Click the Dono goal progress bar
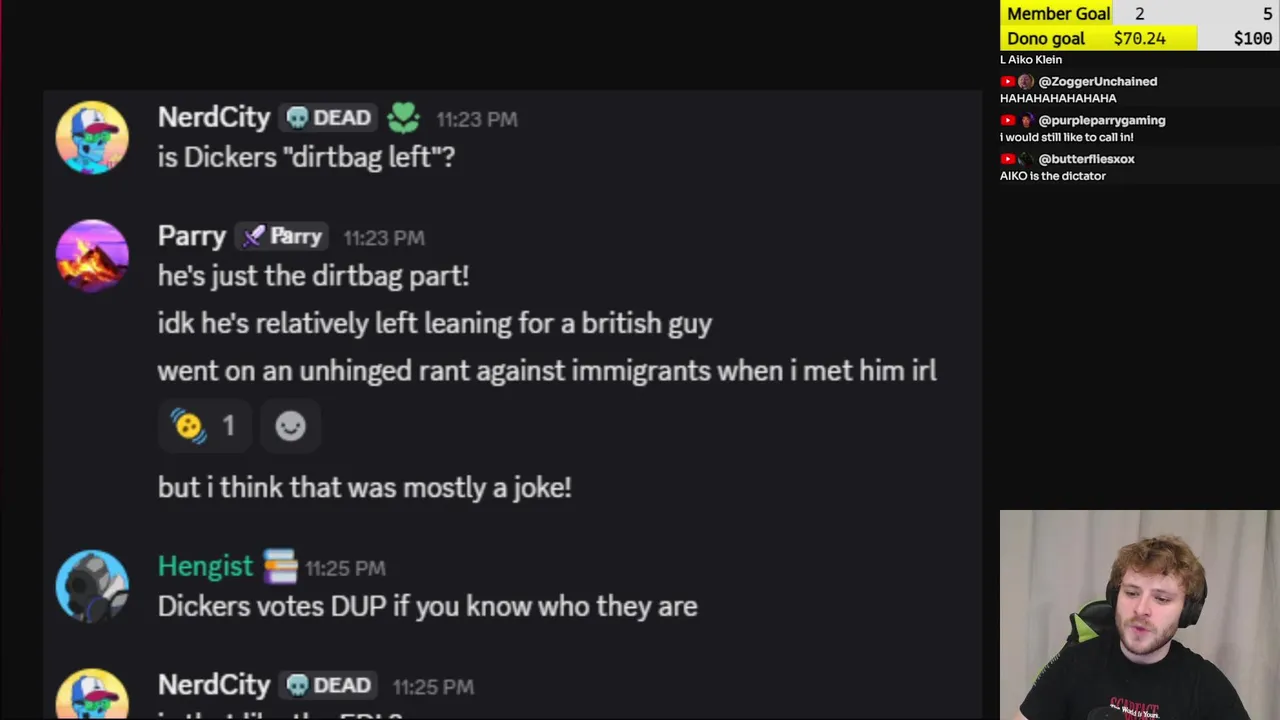Screen dimensions: 1280x720 pos(1139,38)
